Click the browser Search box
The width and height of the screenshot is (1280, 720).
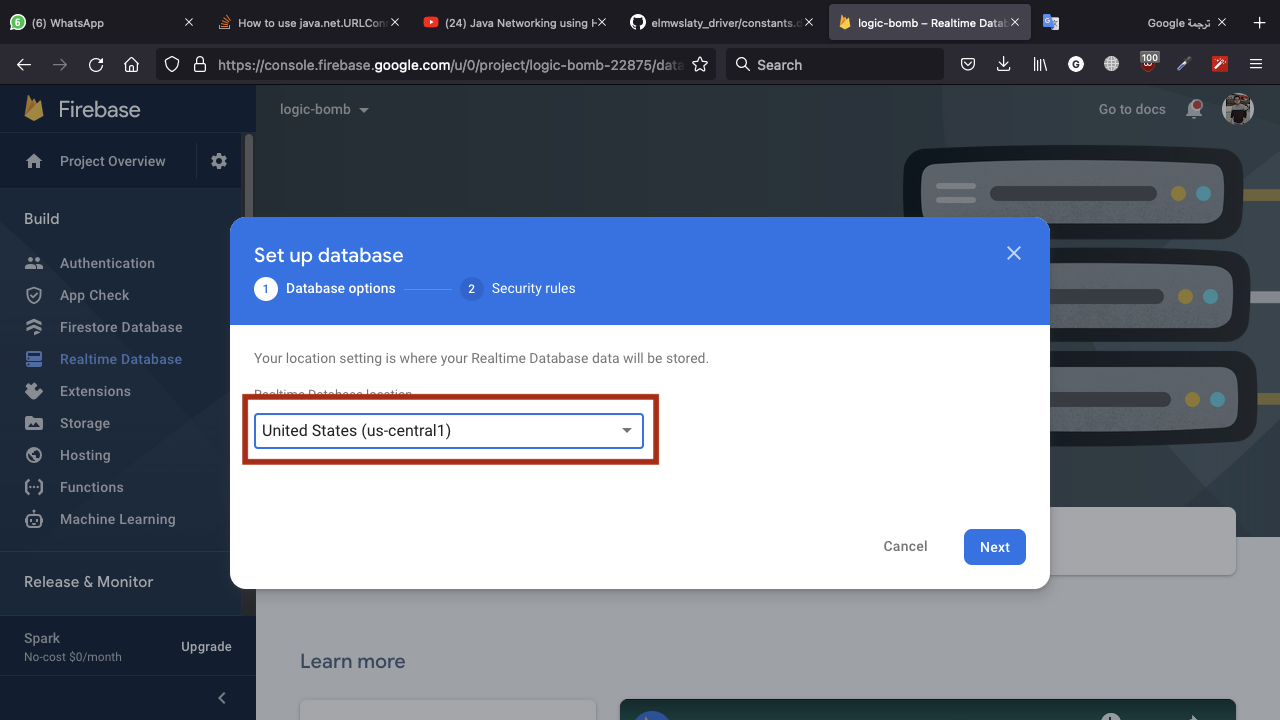tap(835, 64)
